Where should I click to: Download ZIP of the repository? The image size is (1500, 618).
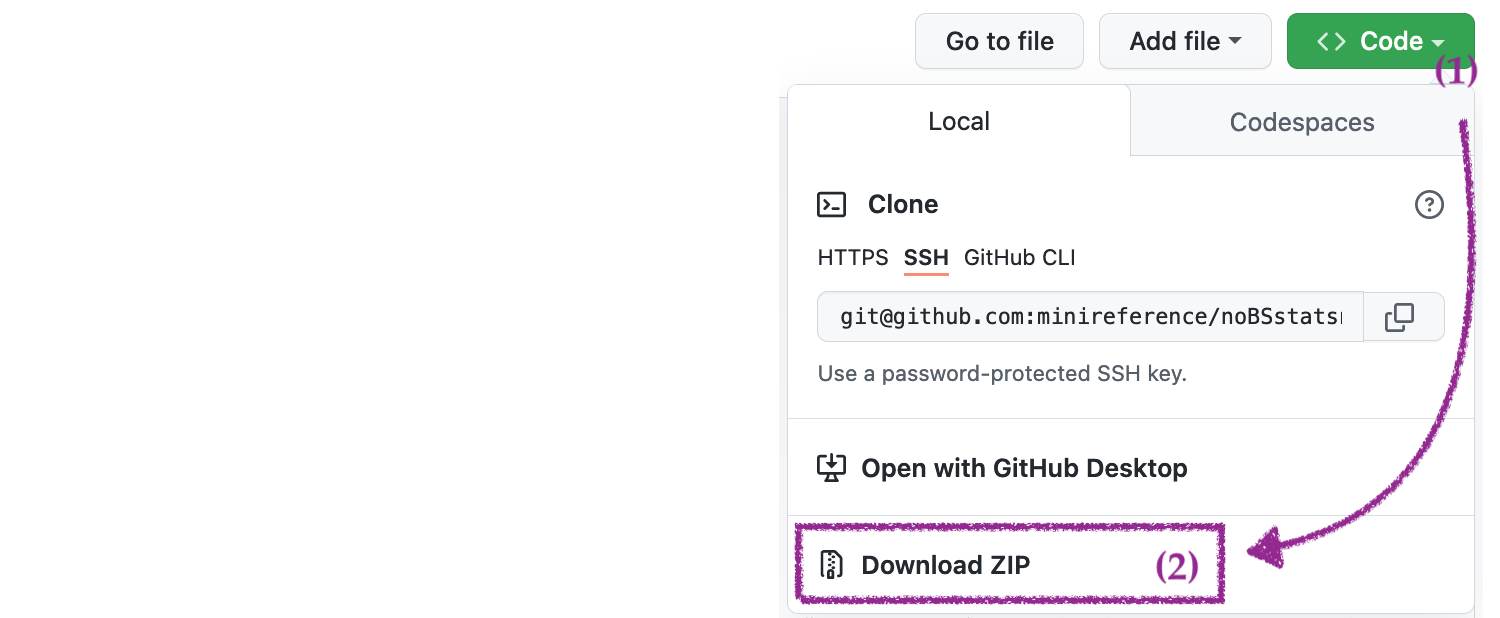click(x=945, y=565)
